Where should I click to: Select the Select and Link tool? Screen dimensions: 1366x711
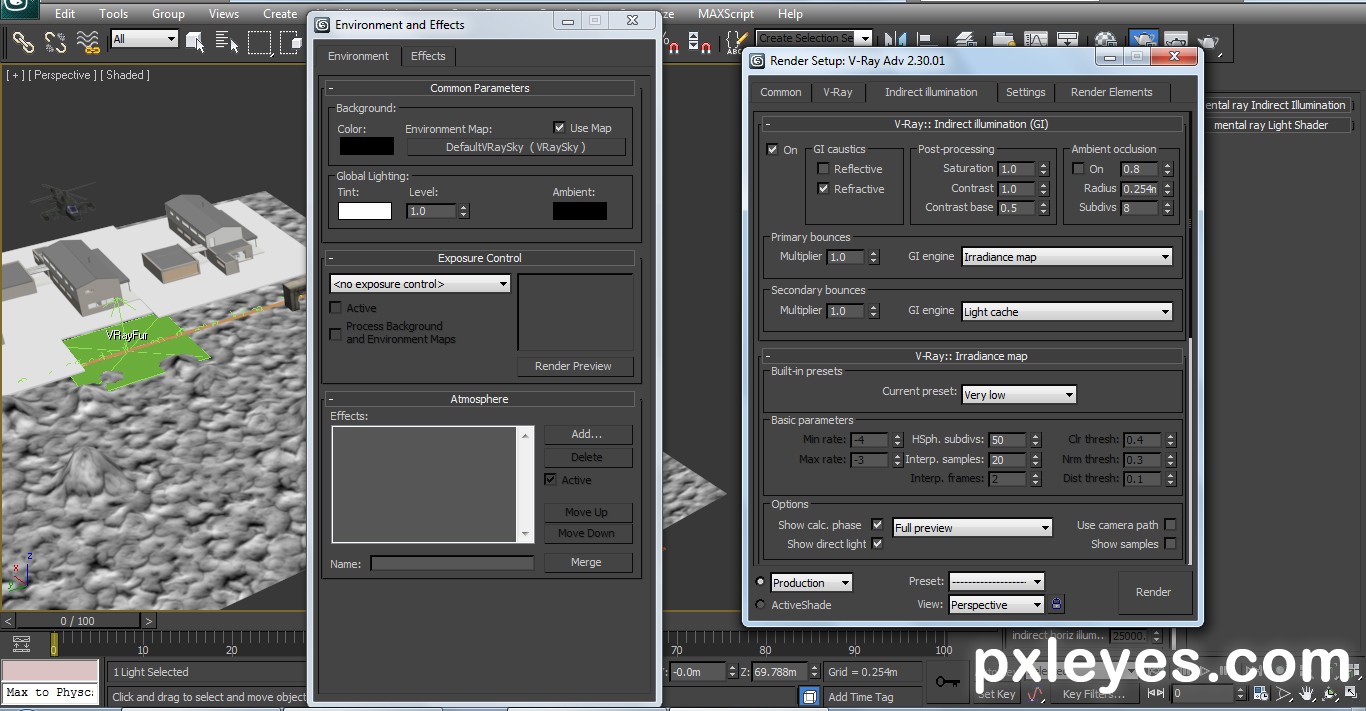[x=23, y=41]
